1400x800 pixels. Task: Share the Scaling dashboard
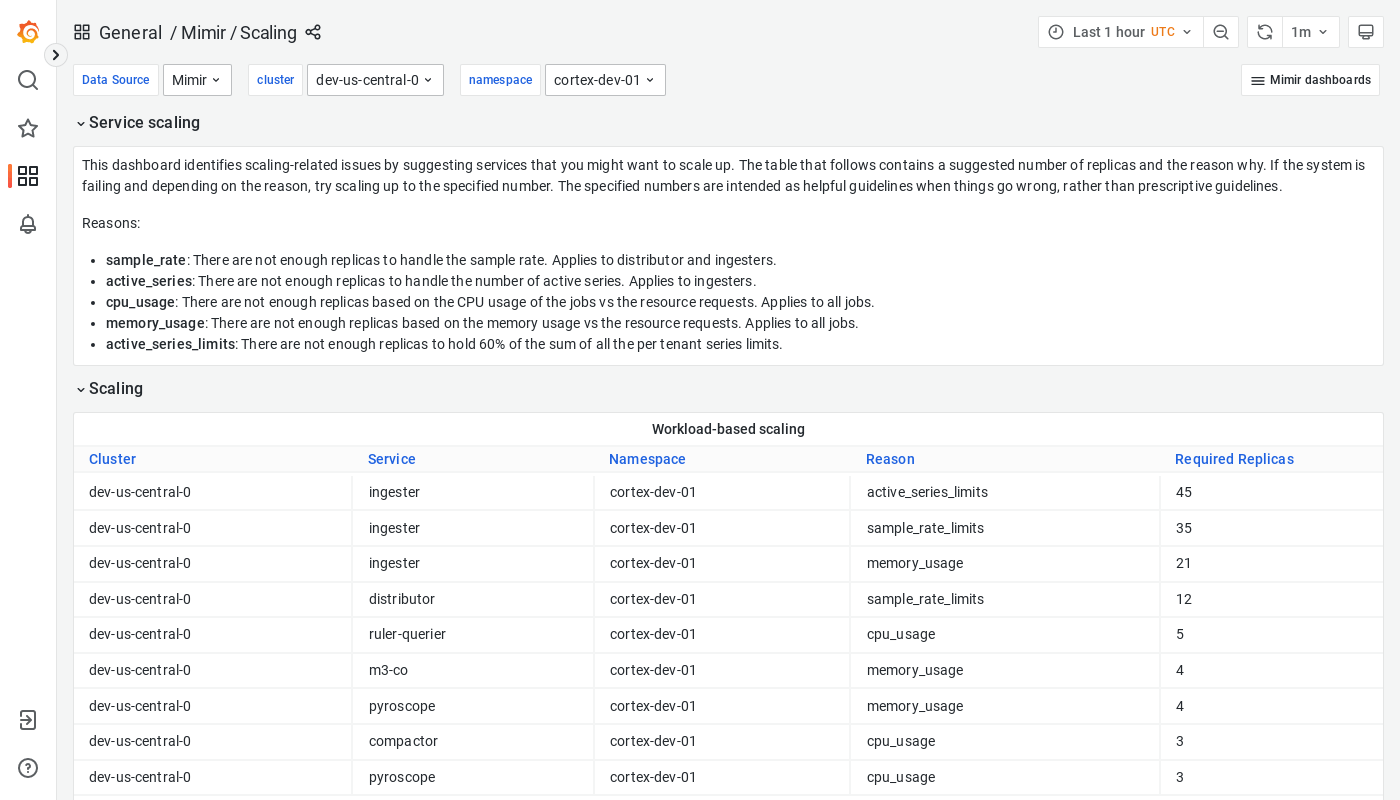click(312, 32)
